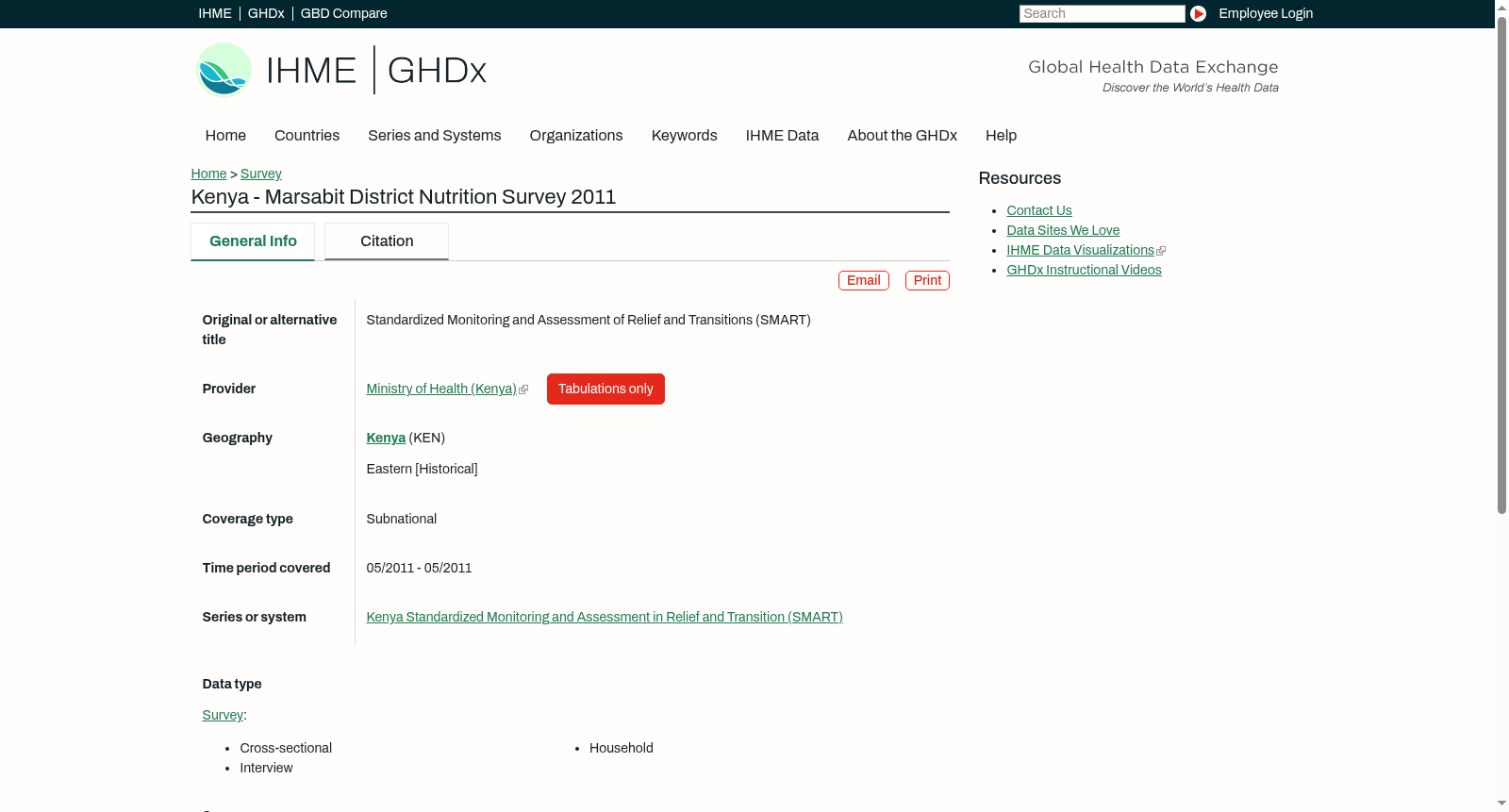Click the '05/2011 - 05/2011' time period value
The image size is (1509, 812).
(419, 568)
